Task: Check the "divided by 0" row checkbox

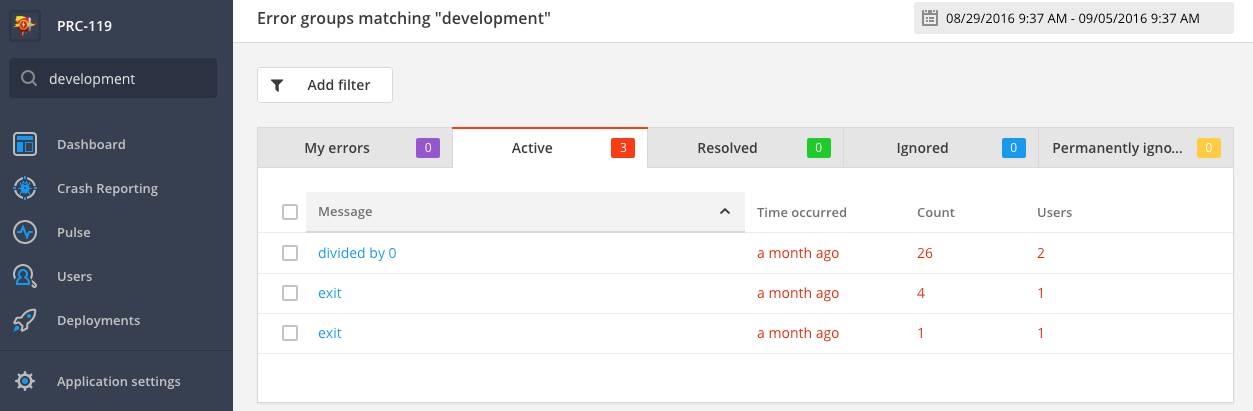Action: pyautogui.click(x=290, y=253)
